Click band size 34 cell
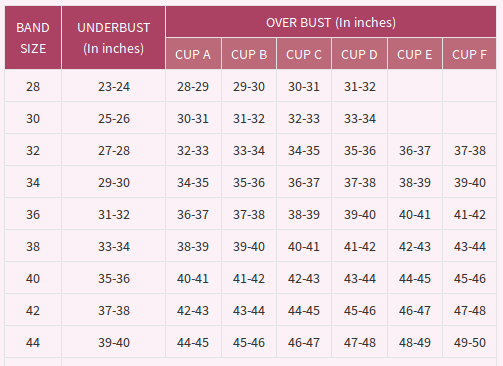The image size is (503, 366). tap(33, 183)
